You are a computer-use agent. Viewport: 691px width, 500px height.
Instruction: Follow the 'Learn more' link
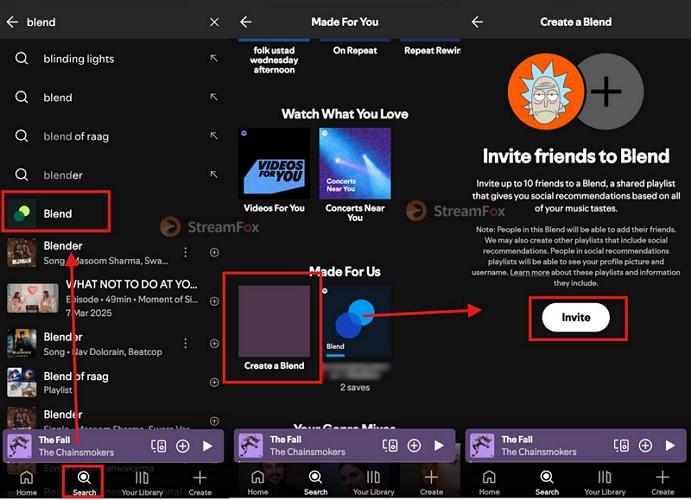[x=530, y=272]
